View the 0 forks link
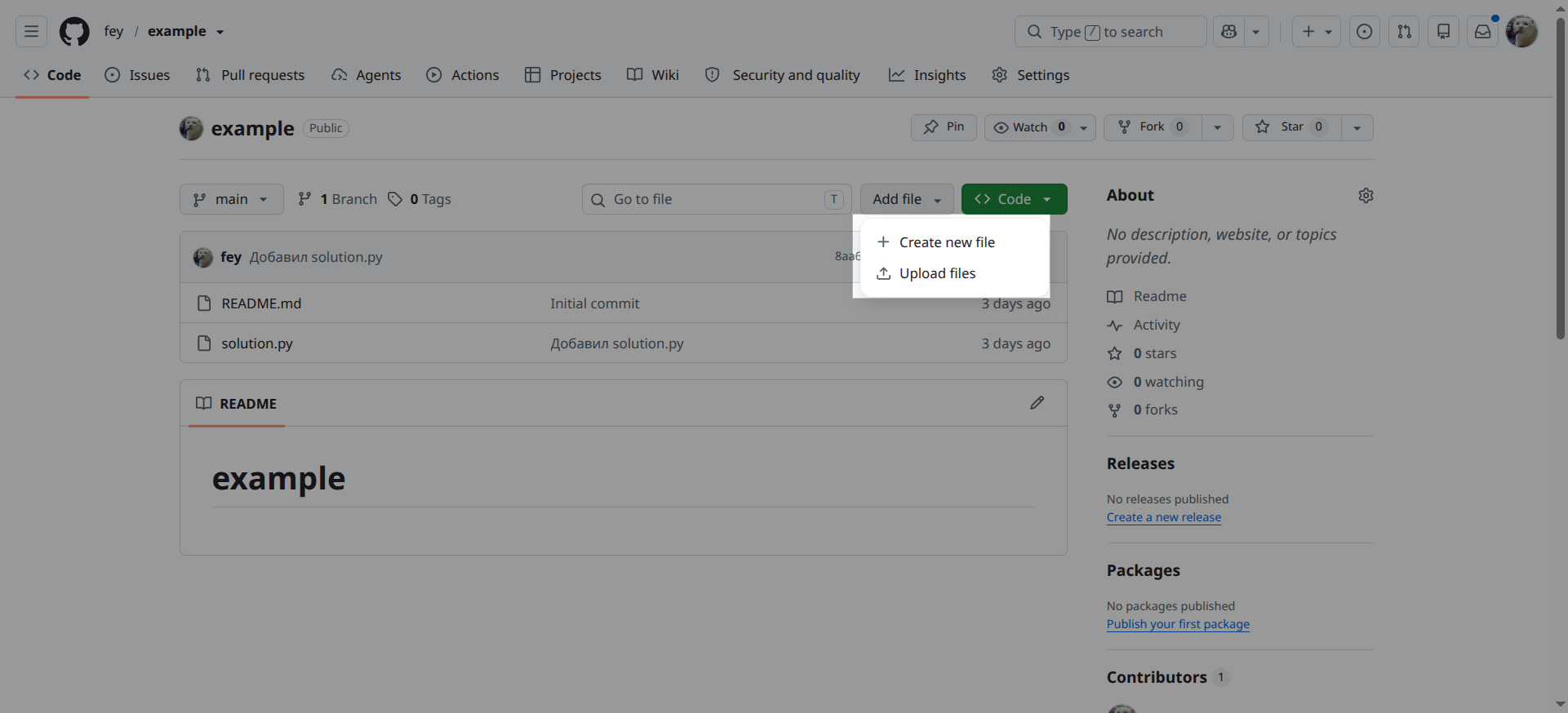1568x713 pixels. coord(1143,410)
